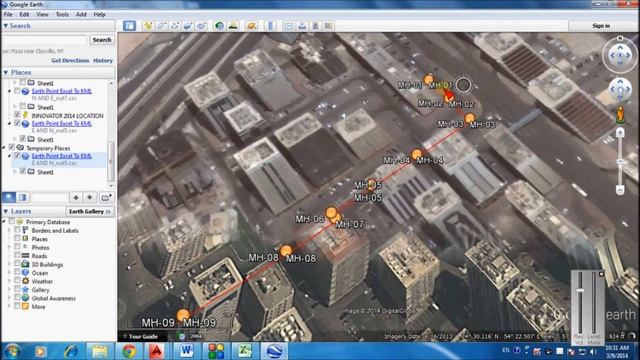
Task: Click the Email toolbar icon
Action: pos(289,26)
